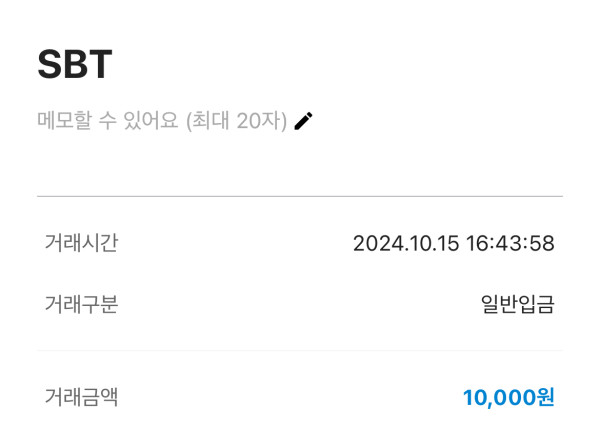Click the (최대 20자) character limit hint
This screenshot has width=600, height=429.
point(236,121)
